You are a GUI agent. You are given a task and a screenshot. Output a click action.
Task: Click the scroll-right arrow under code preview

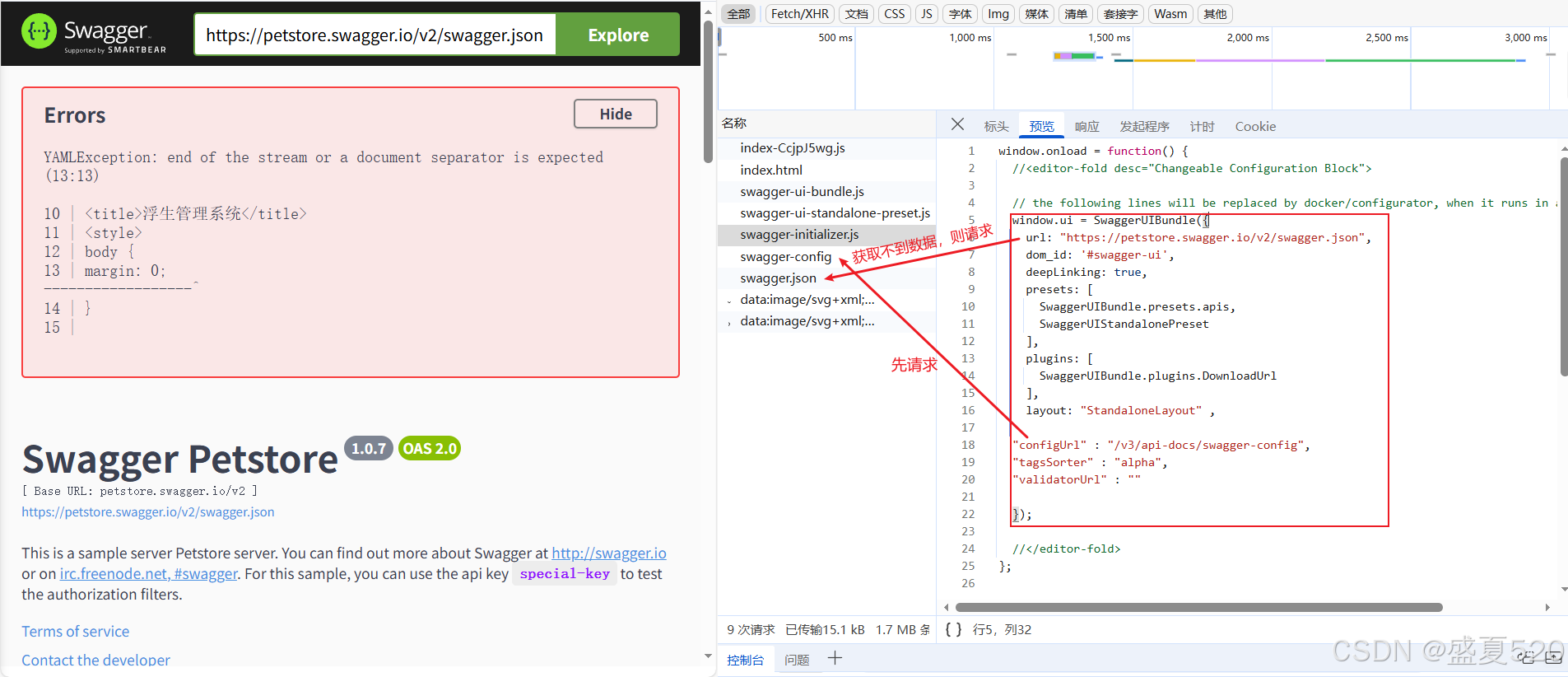[1547, 607]
